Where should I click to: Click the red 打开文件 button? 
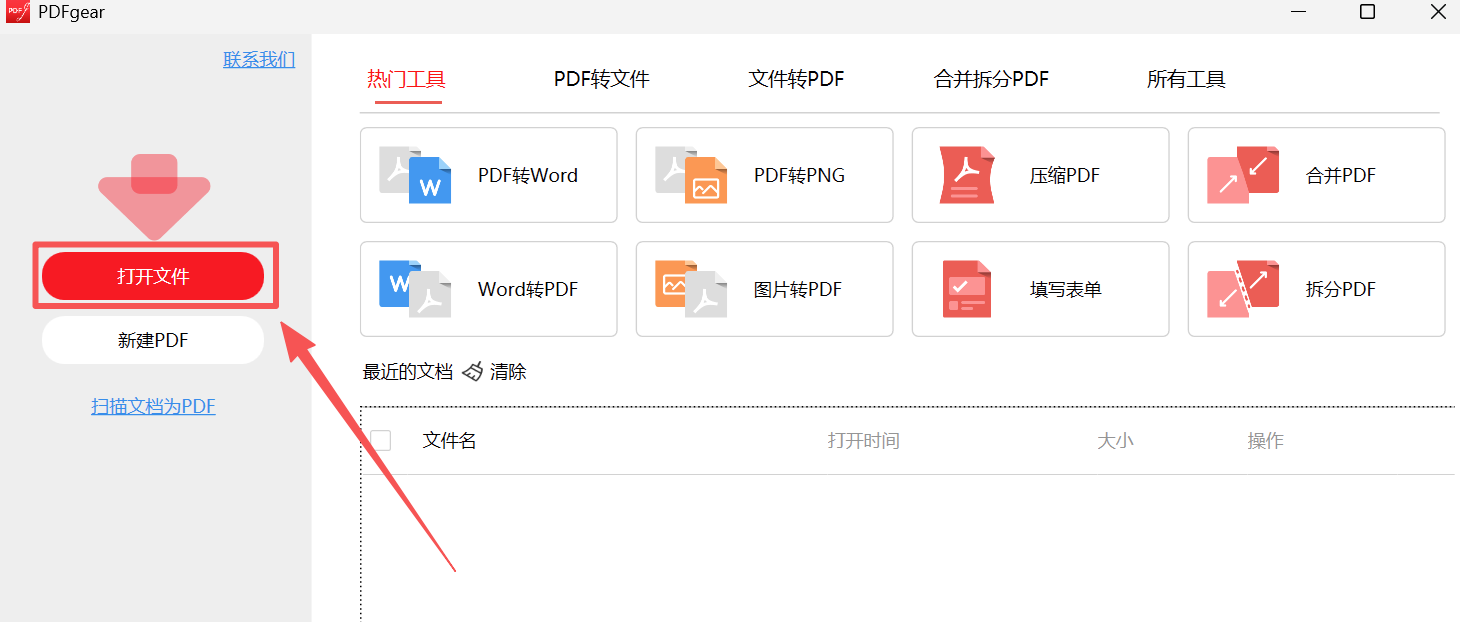coord(153,275)
